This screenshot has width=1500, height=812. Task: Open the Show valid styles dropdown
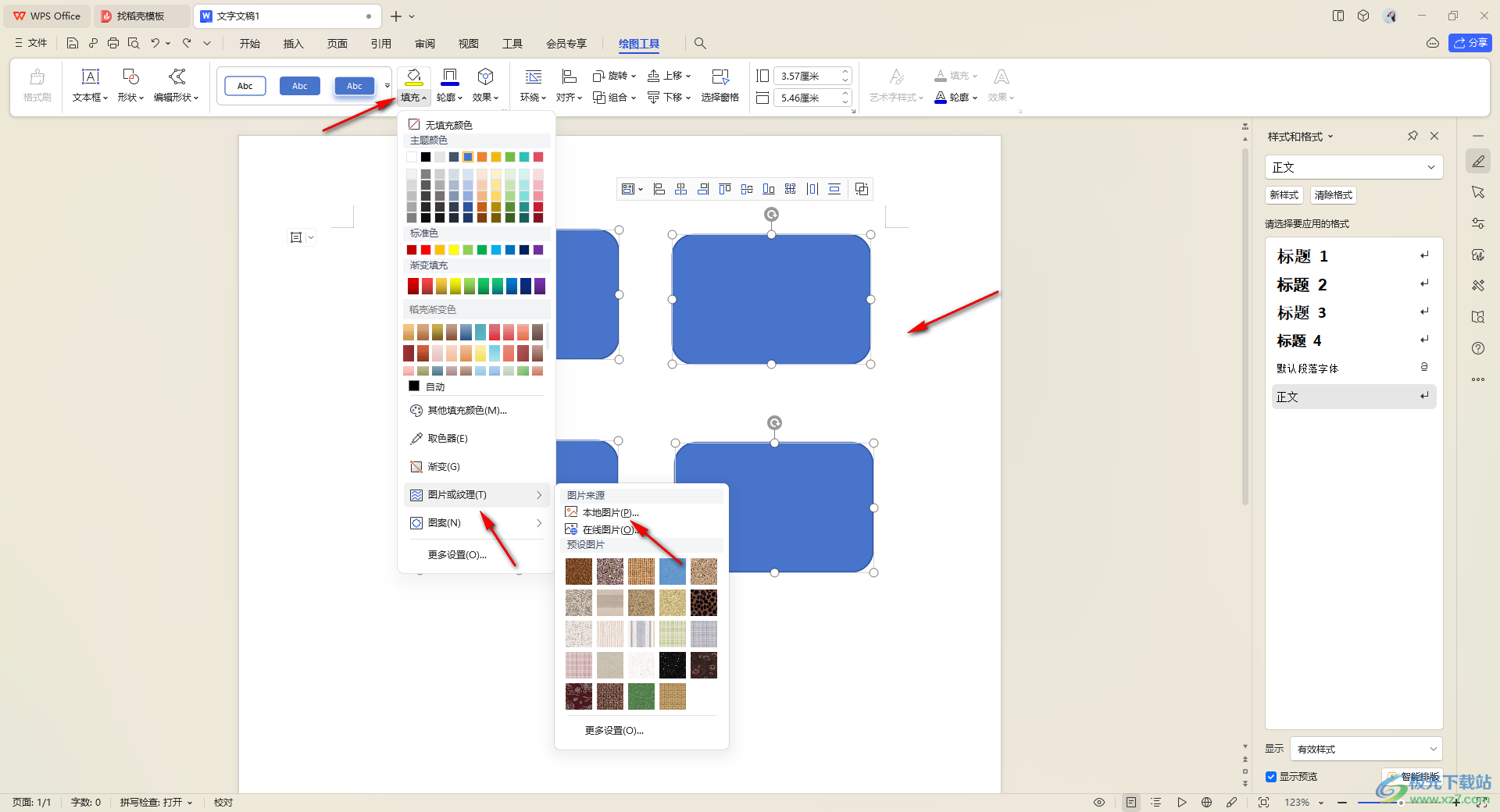click(x=1366, y=749)
